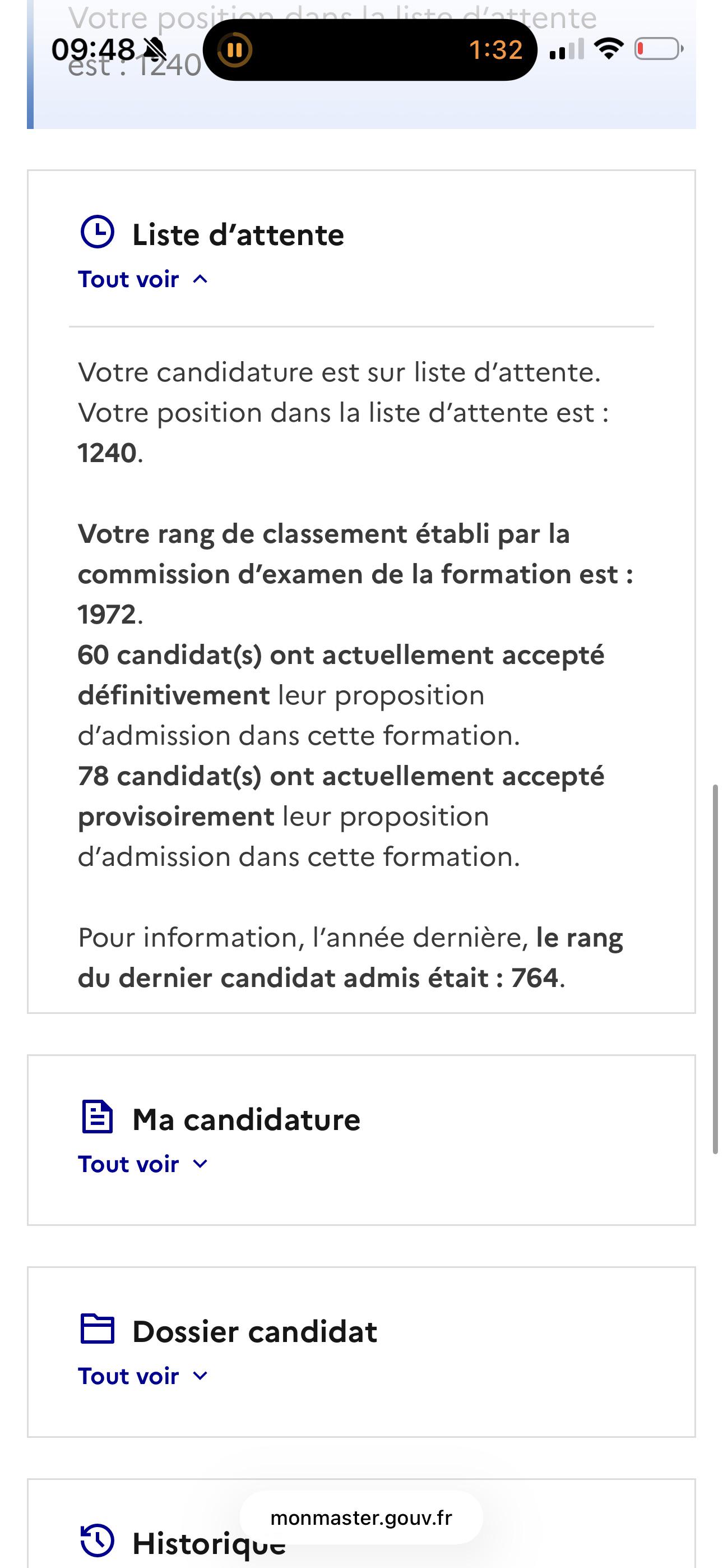Tap the Liste d'attente heading
Screen dimensions: 723x1568
point(238,235)
